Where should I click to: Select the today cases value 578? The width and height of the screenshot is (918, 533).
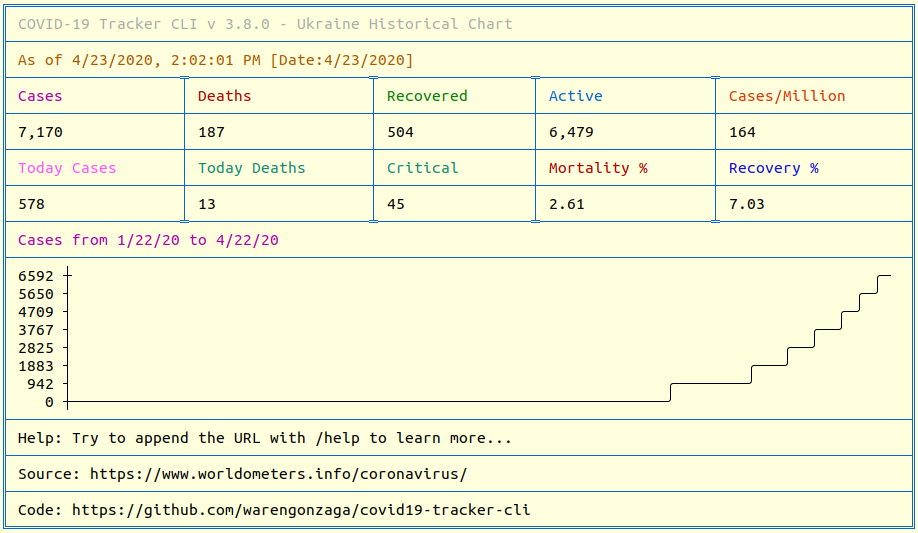click(x=31, y=204)
